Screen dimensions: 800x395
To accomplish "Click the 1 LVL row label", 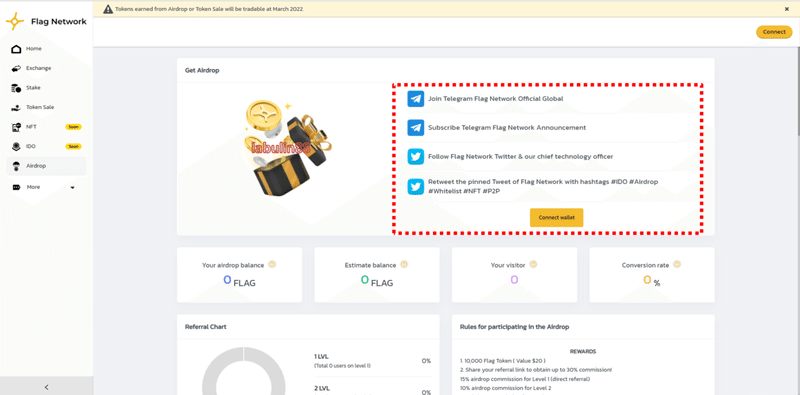I will coord(321,357).
